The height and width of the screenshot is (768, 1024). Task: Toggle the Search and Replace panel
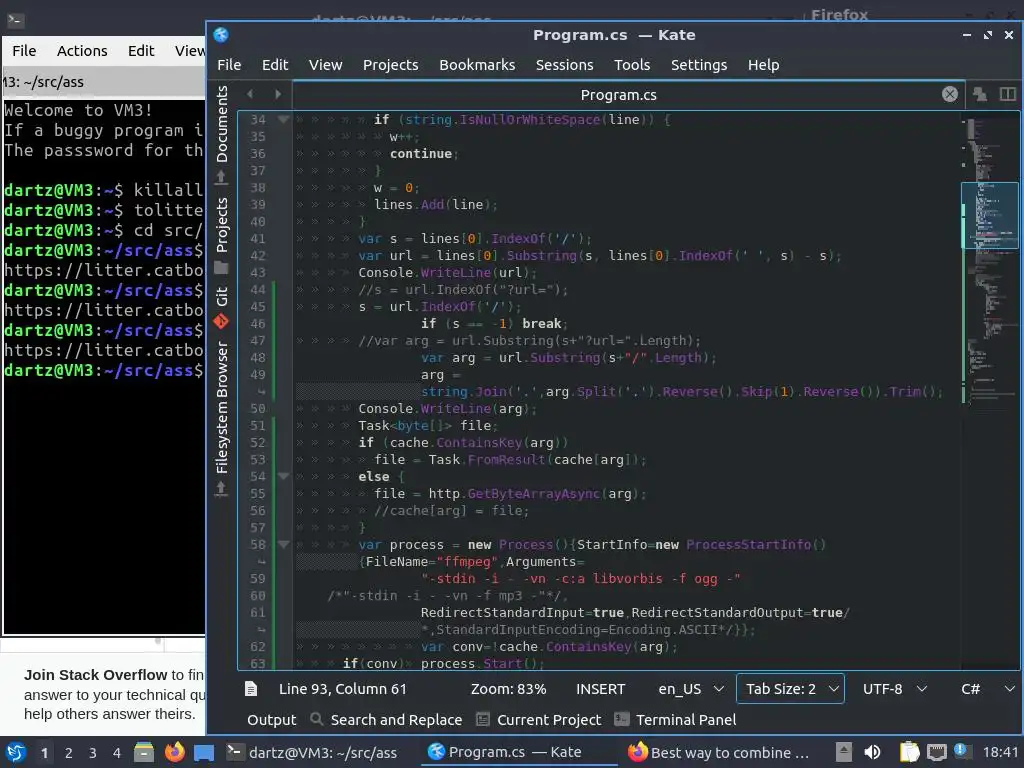(x=386, y=720)
